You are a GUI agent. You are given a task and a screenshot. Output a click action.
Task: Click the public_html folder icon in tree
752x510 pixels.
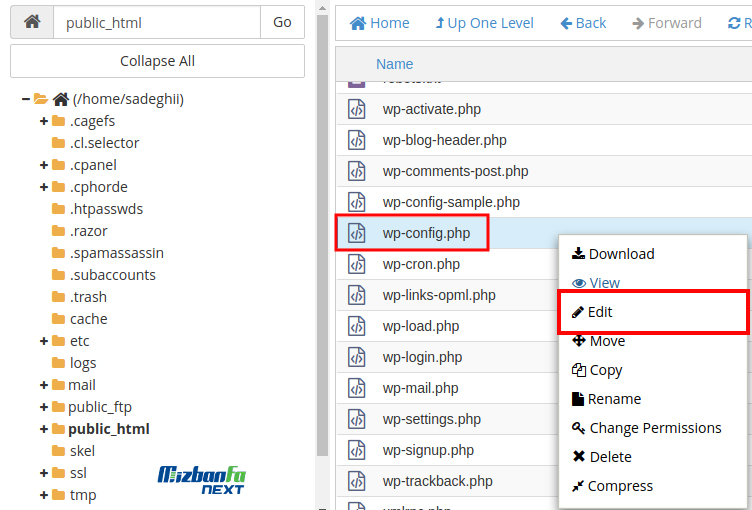pos(58,429)
